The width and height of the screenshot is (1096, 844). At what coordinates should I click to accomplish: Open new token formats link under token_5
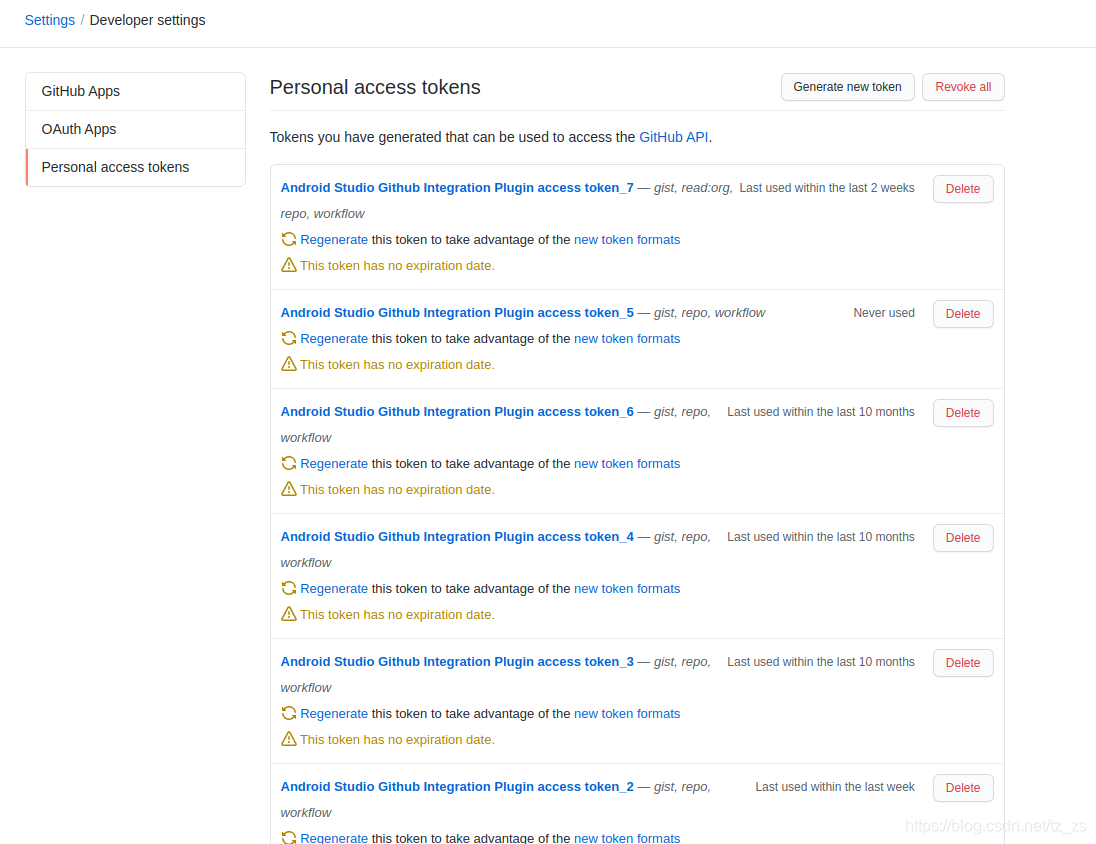627,338
